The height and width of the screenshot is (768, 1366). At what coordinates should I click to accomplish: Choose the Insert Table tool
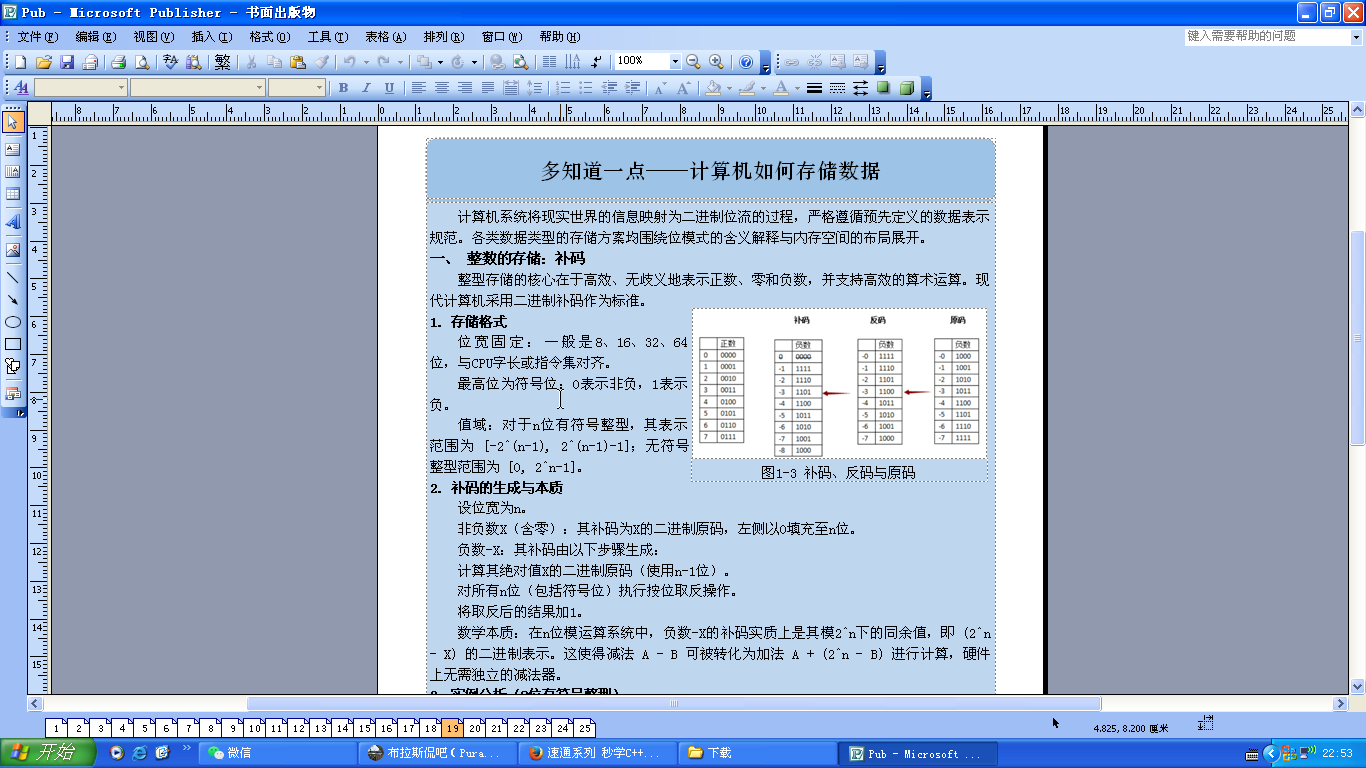[x=13, y=194]
